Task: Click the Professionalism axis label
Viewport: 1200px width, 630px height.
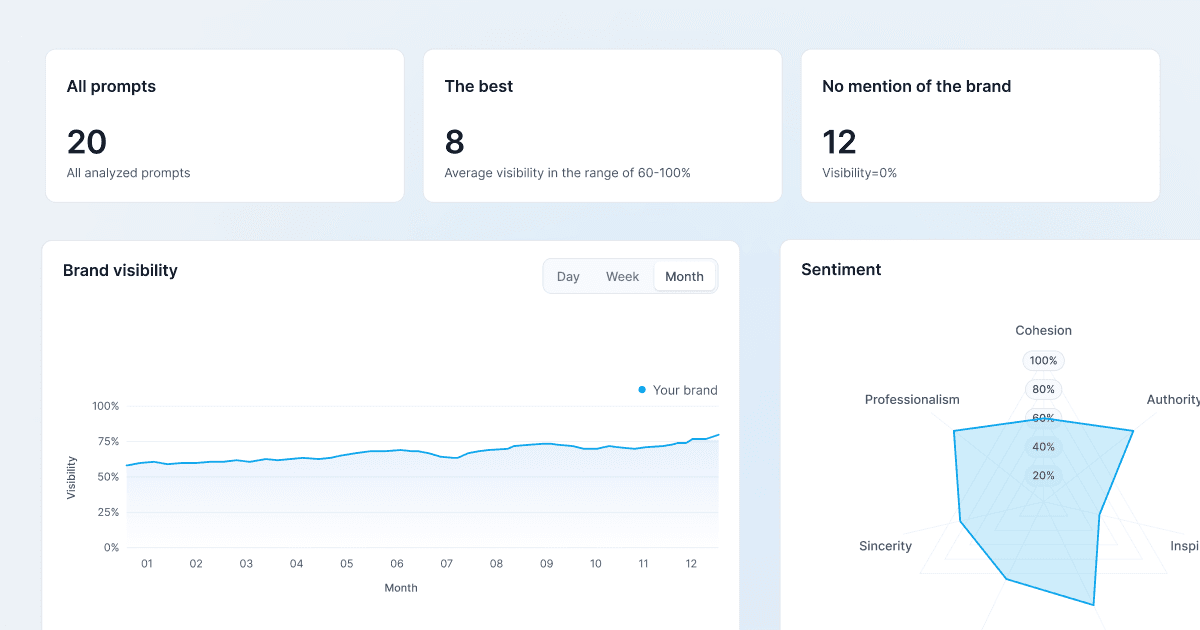Action: tap(912, 400)
